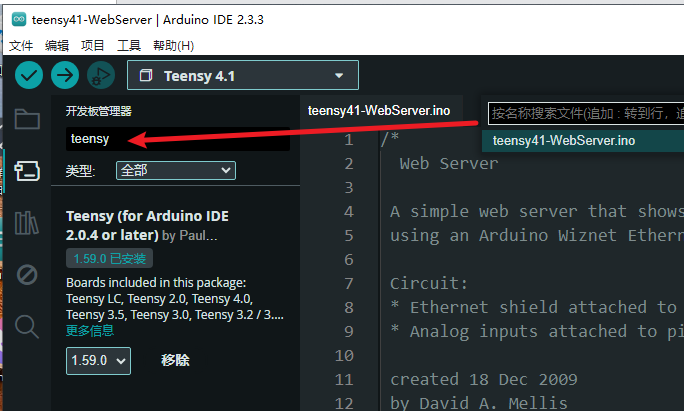Open the Teensy 4.1 board selector dropdown
This screenshot has height=411, width=684.
[243, 75]
